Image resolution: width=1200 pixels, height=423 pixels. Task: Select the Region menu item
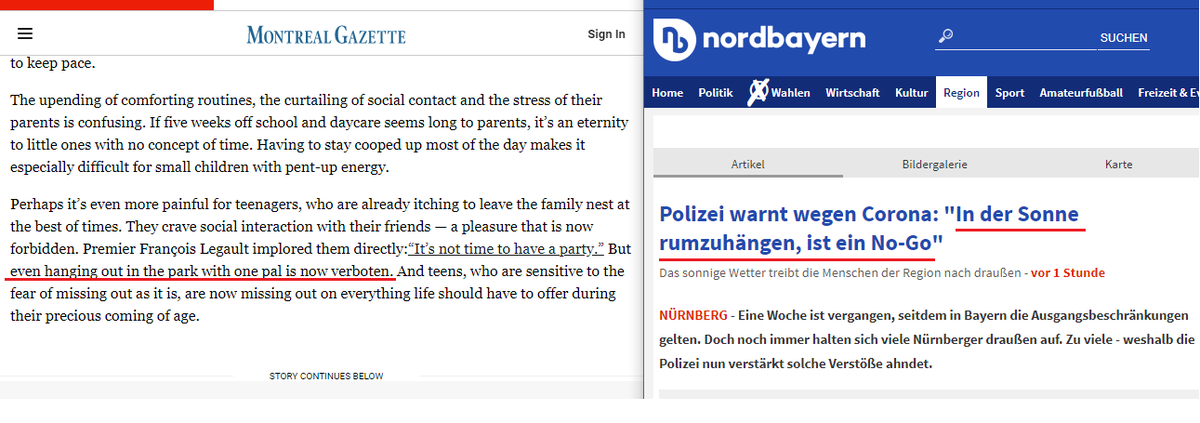[x=961, y=93]
